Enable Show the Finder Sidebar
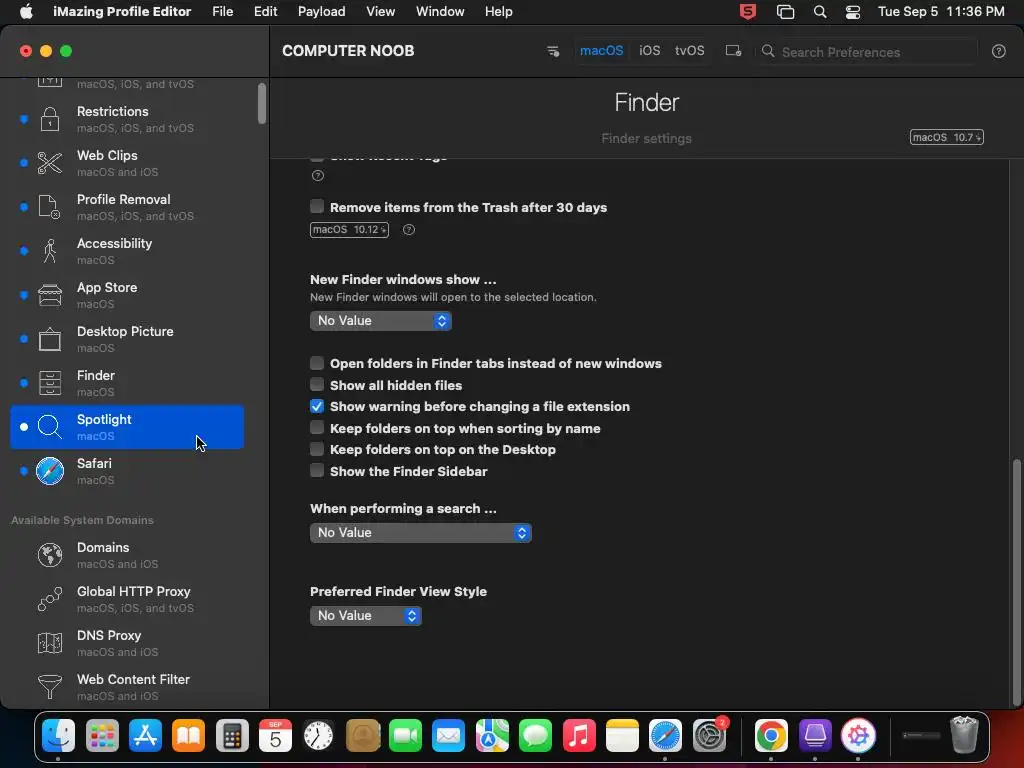This screenshot has height=768, width=1024. pos(317,471)
